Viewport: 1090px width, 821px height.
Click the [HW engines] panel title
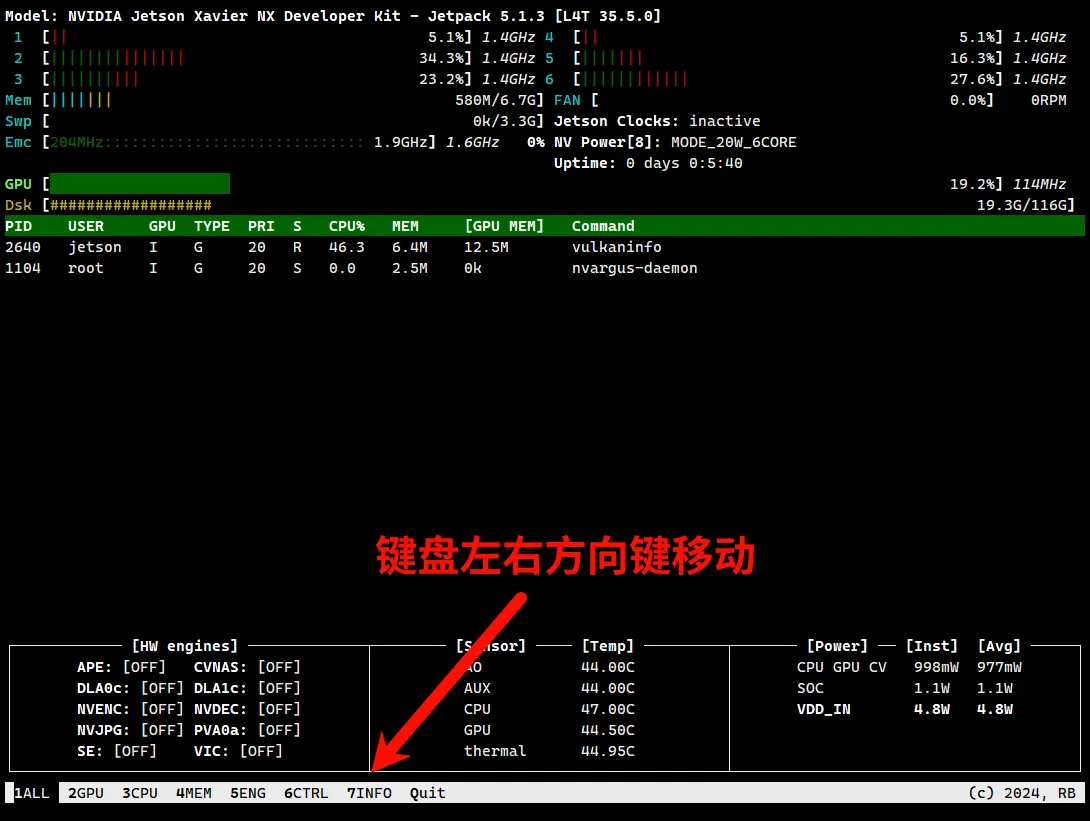(x=185, y=646)
